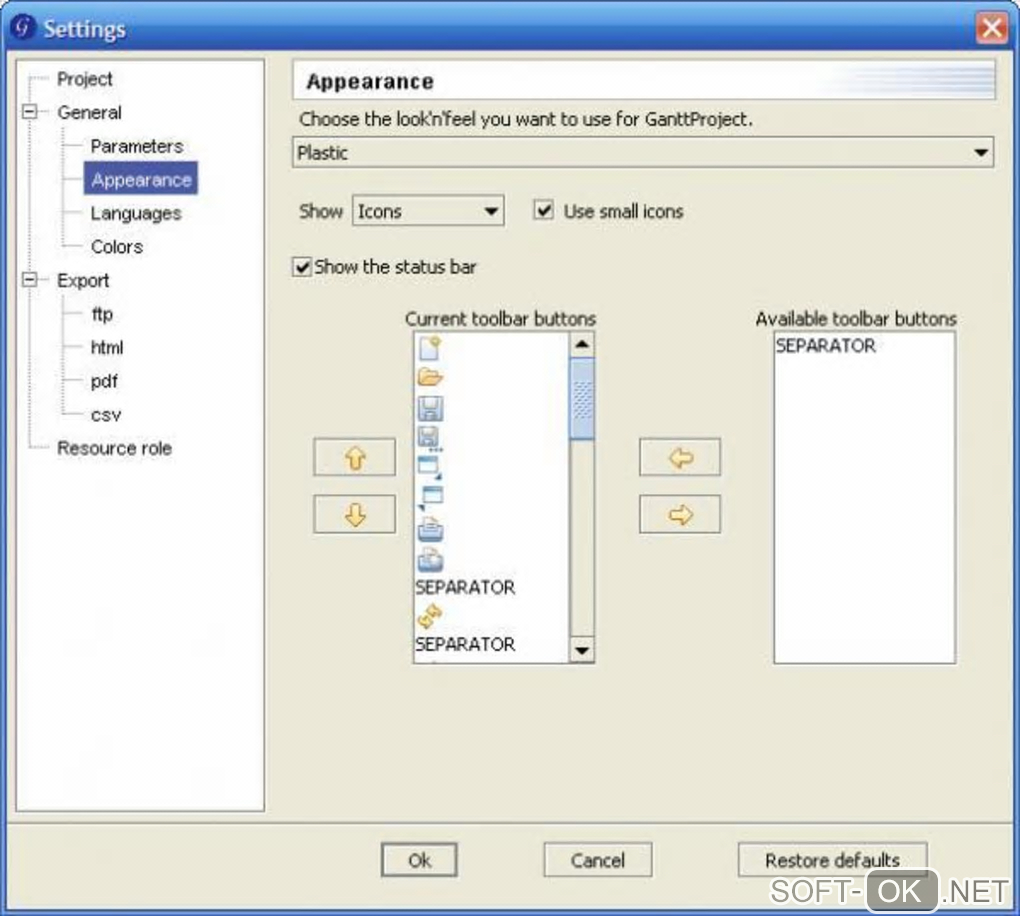The width and height of the screenshot is (1020, 916).
Task: Collapse the General tree node
Action: click(29, 111)
